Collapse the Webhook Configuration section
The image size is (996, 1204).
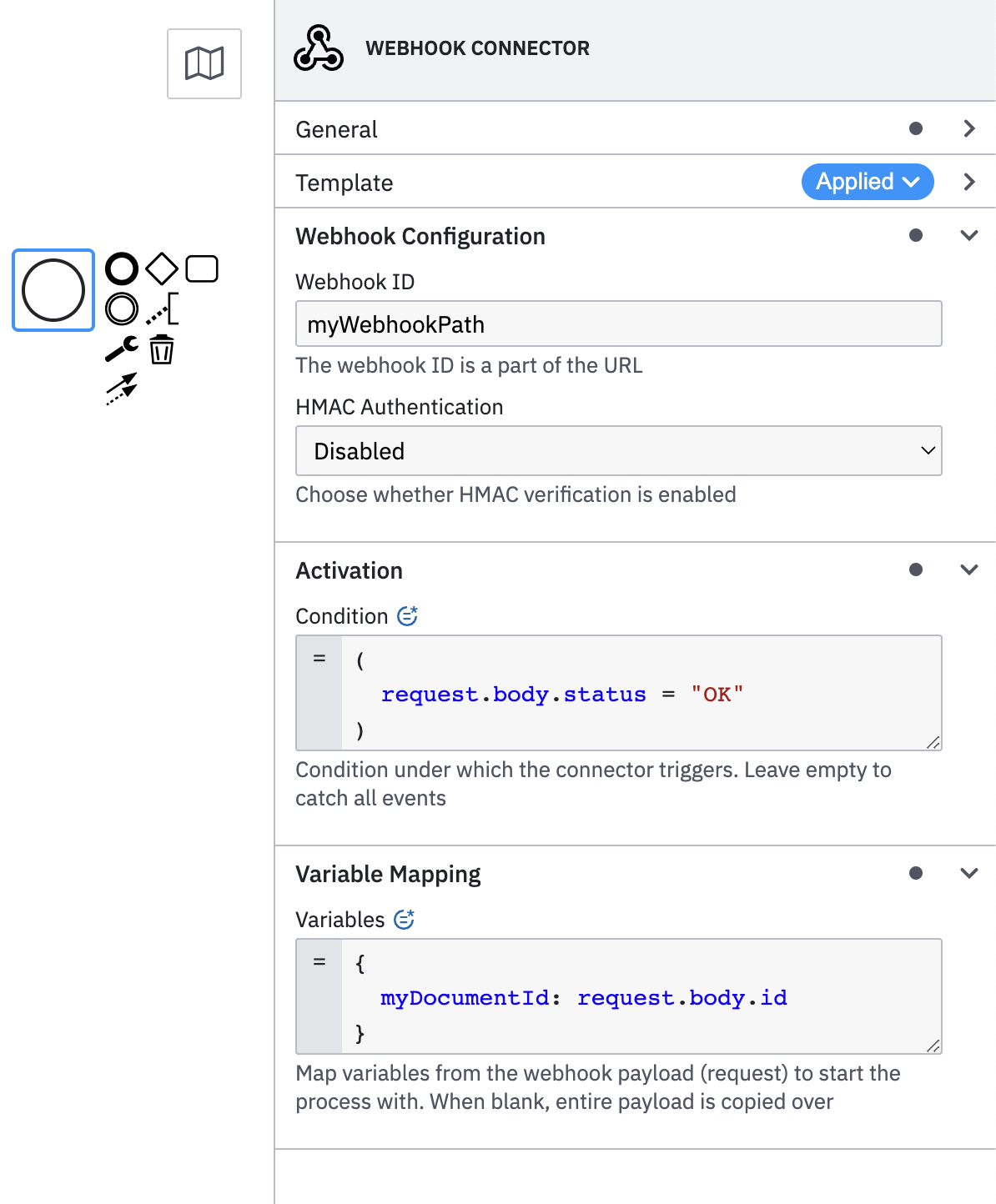pyautogui.click(x=968, y=236)
